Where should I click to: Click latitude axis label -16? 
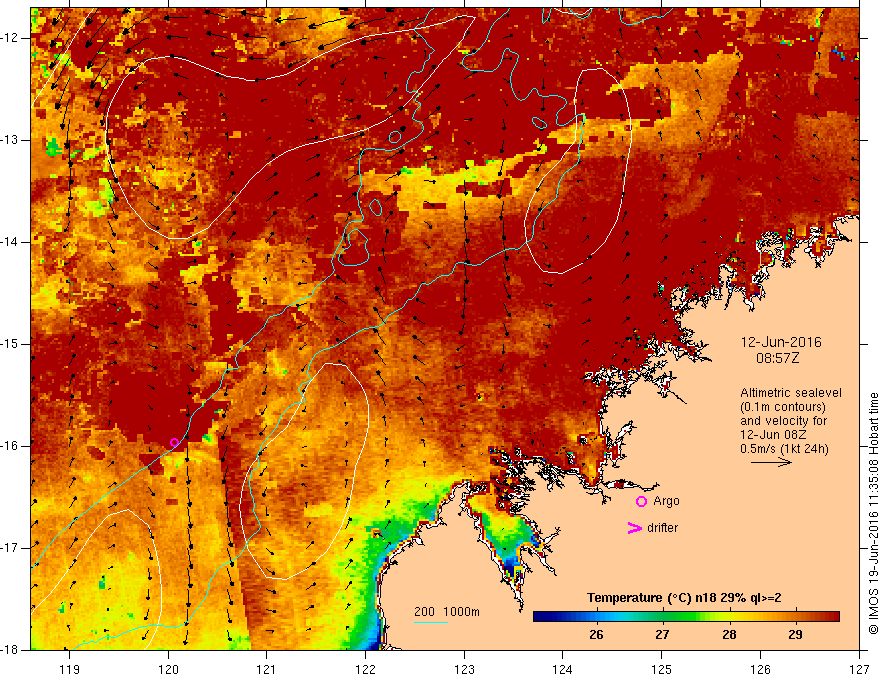[x=10, y=446]
